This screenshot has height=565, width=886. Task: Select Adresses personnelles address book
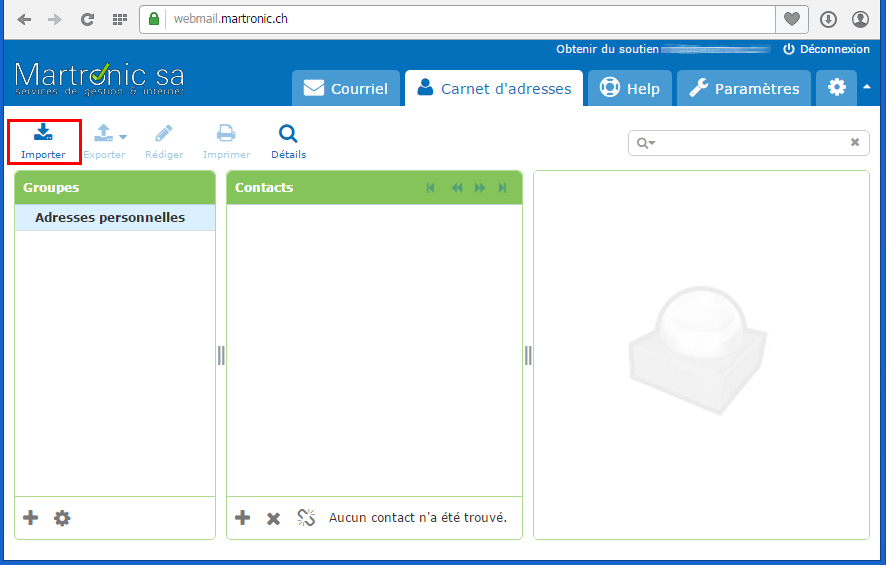tap(110, 218)
